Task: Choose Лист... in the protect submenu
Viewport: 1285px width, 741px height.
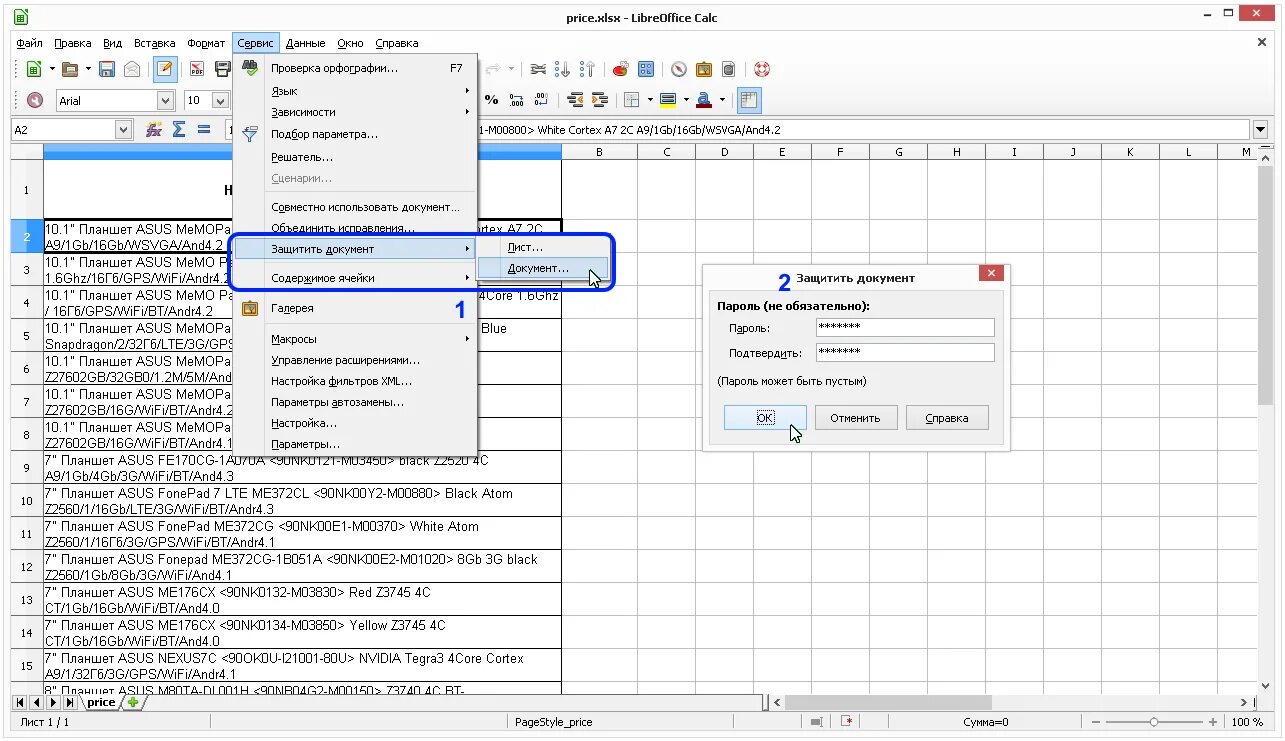Action: point(543,247)
